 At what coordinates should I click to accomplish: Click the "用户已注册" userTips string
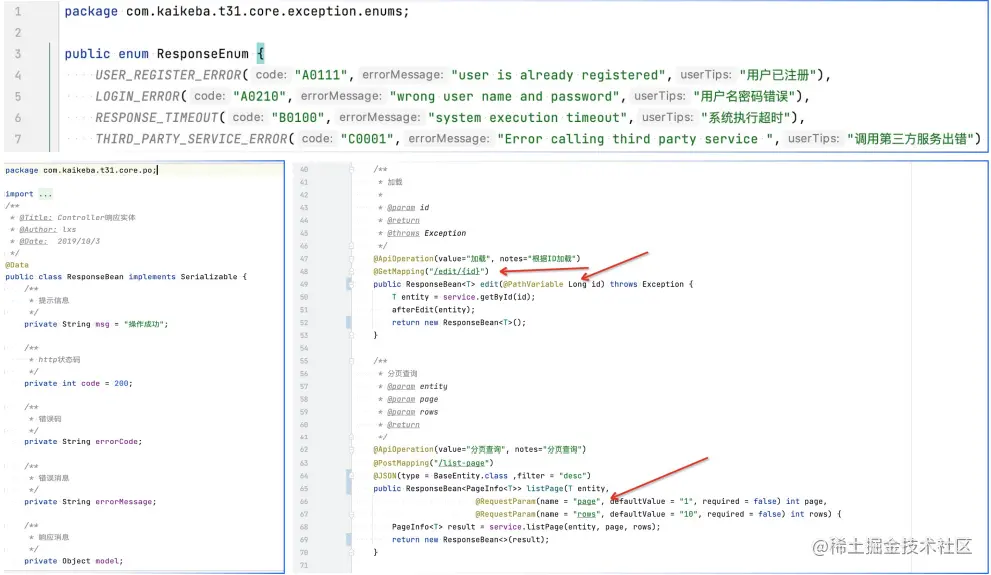click(x=777, y=75)
